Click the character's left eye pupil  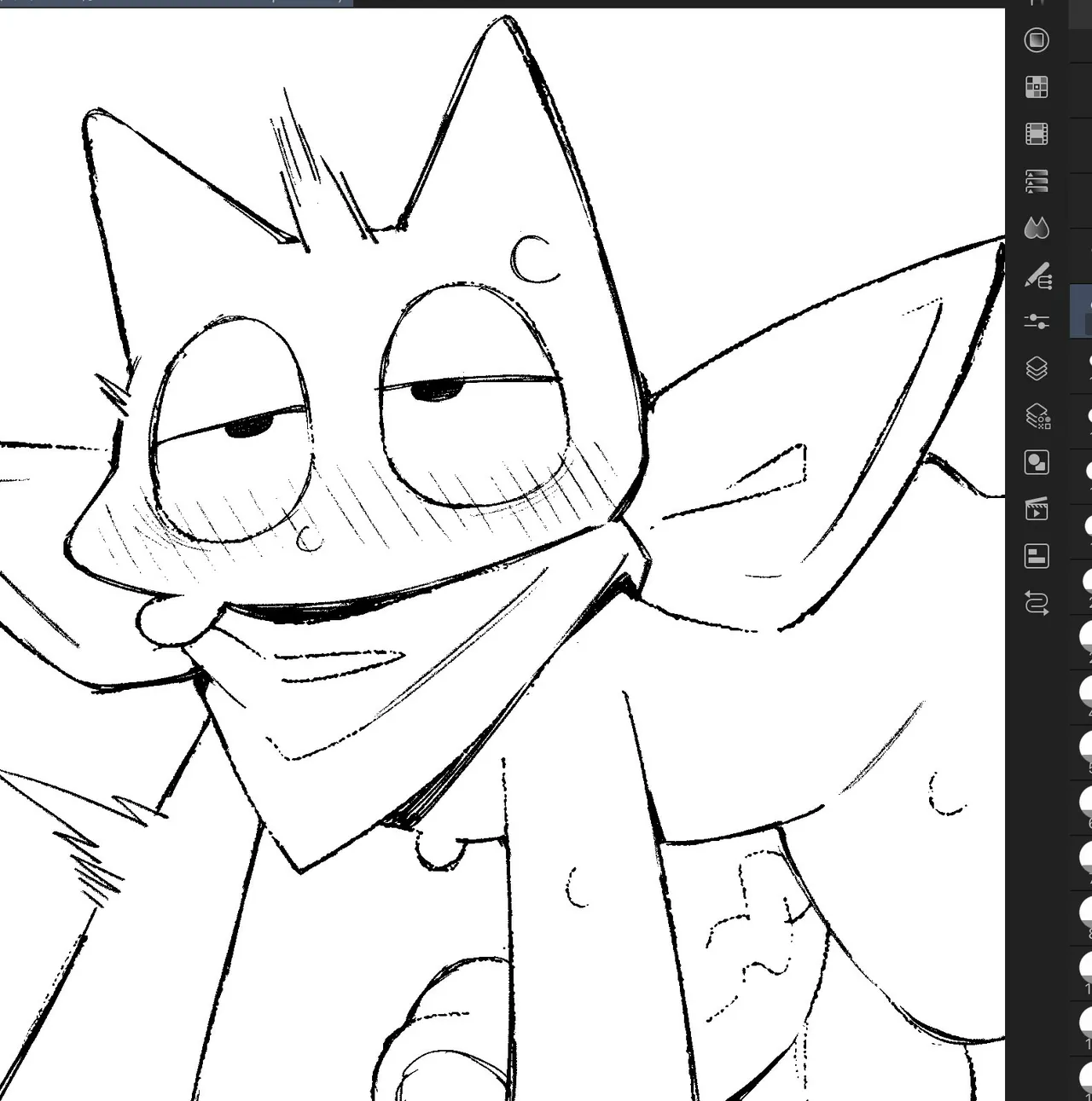click(x=249, y=426)
